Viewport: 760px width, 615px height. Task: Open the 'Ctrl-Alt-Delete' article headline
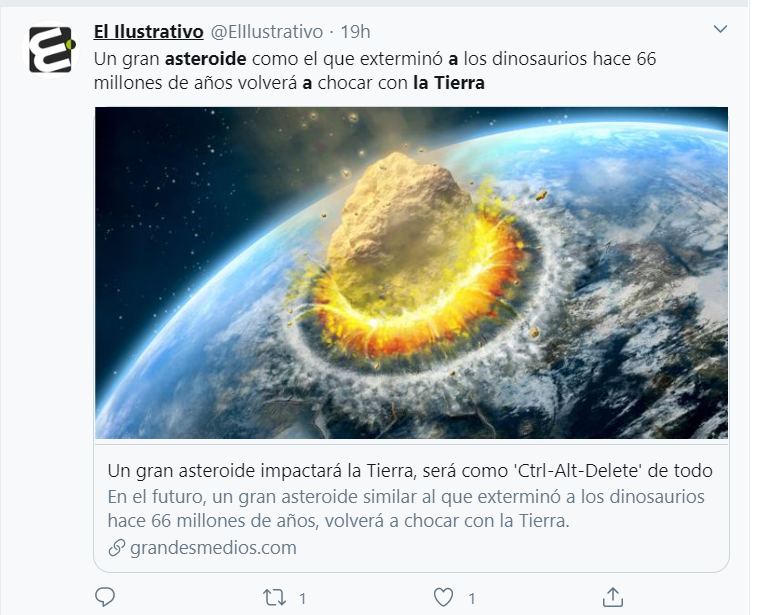click(410, 471)
